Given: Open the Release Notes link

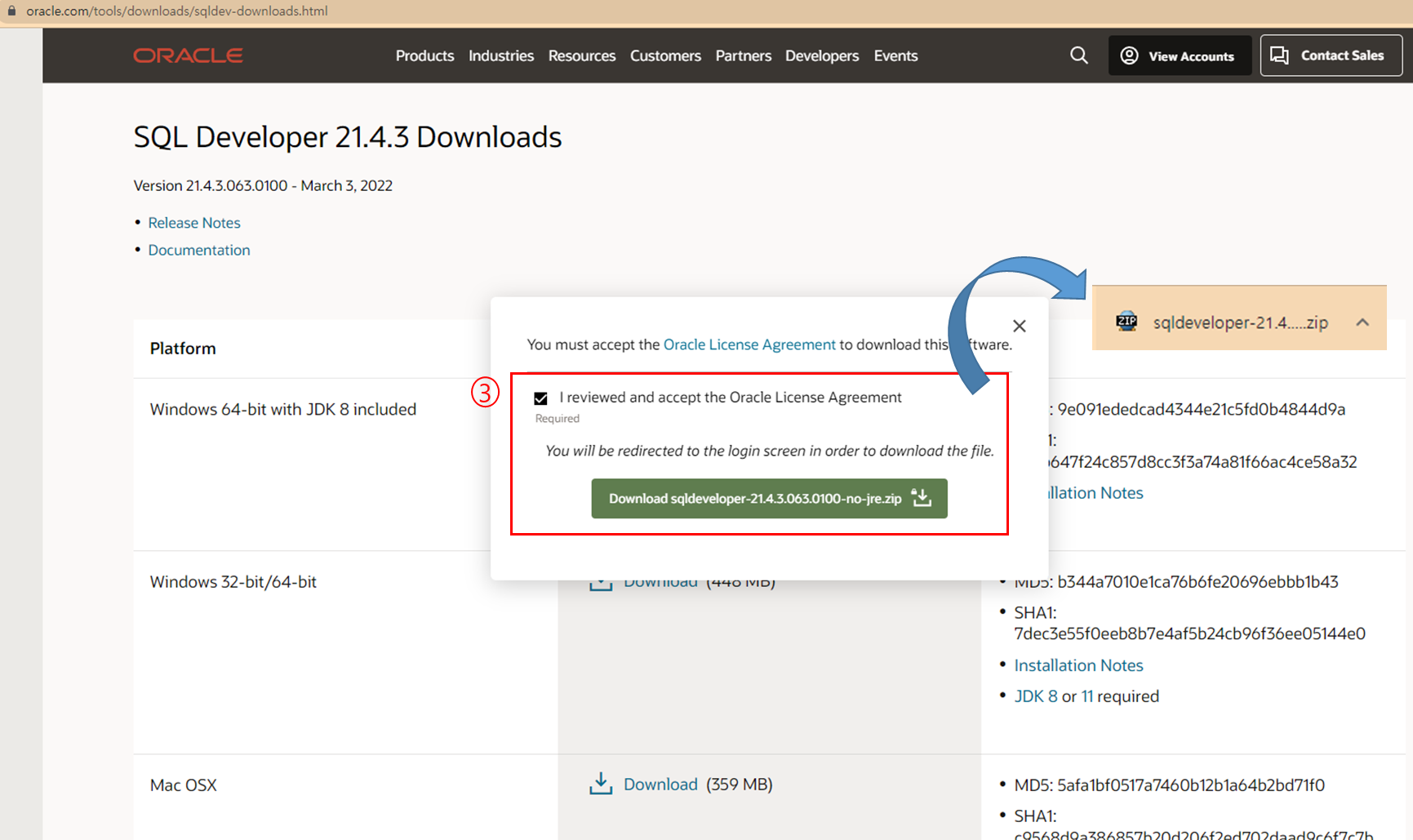Looking at the screenshot, I should pos(194,223).
